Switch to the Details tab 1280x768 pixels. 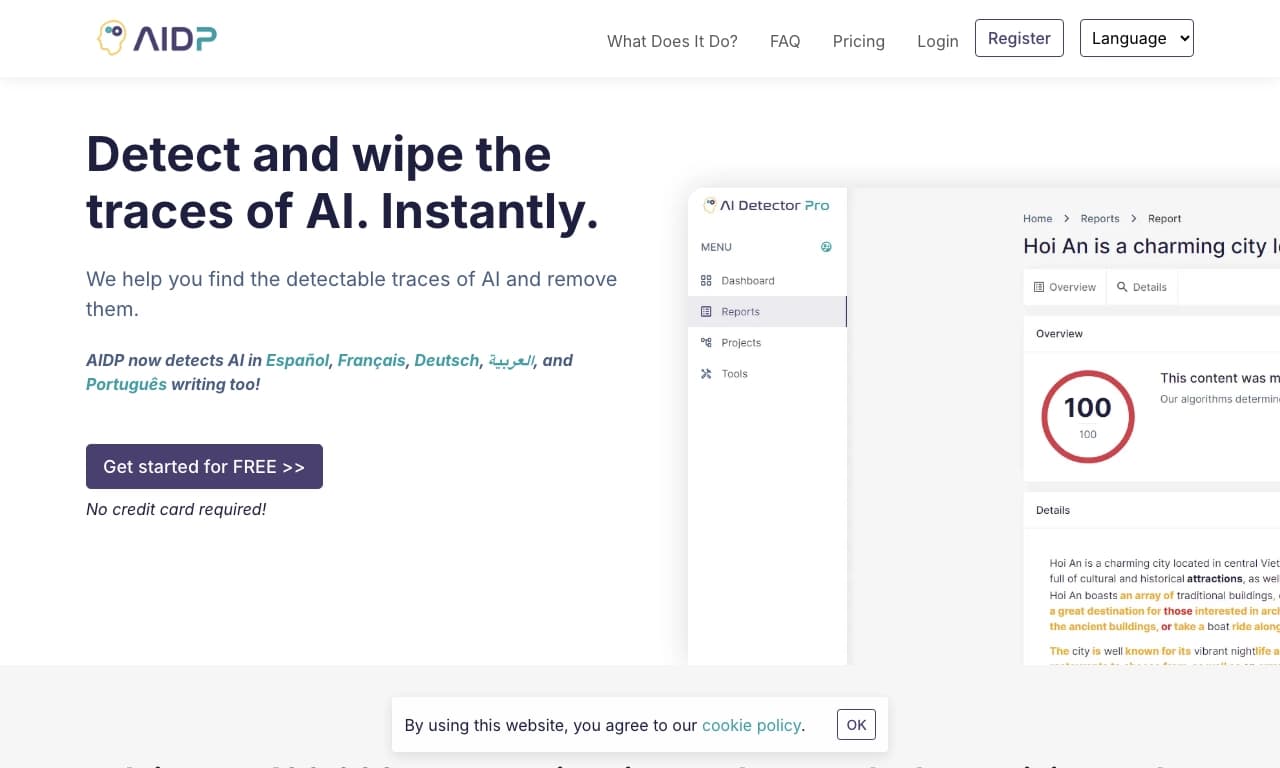click(1142, 287)
